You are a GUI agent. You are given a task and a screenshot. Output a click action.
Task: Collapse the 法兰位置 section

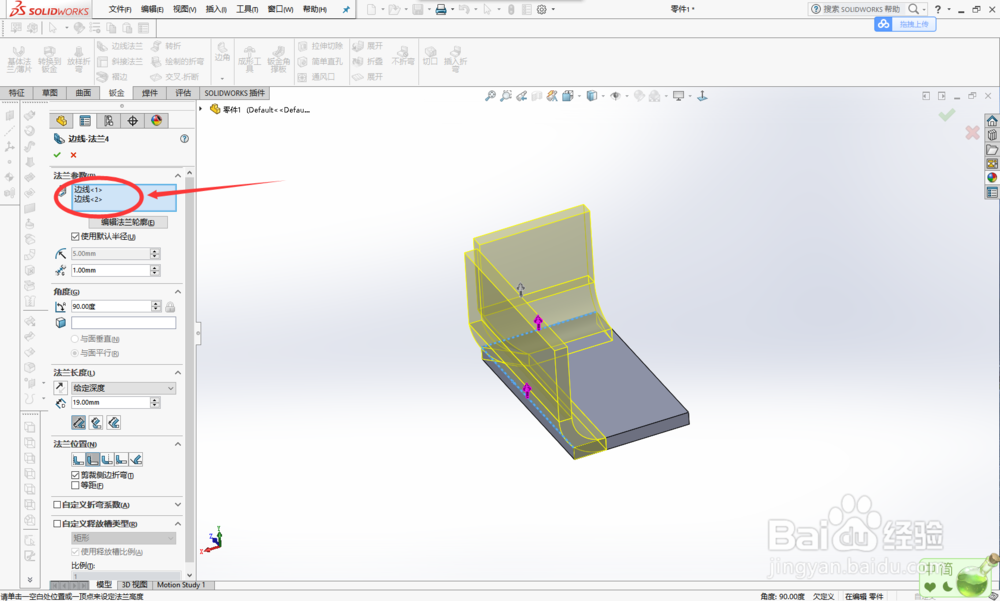(178, 444)
